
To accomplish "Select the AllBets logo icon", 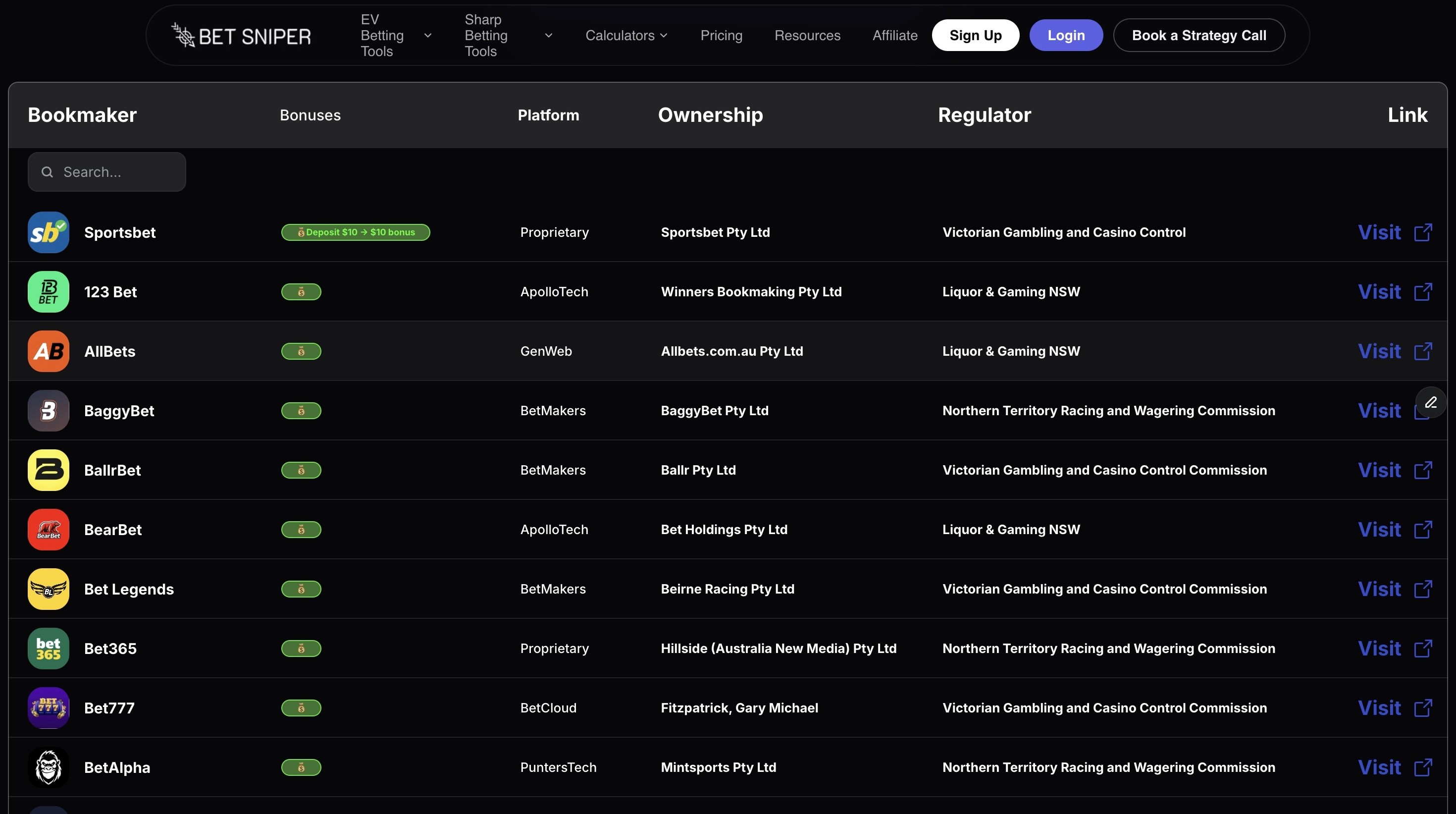I will [49, 351].
